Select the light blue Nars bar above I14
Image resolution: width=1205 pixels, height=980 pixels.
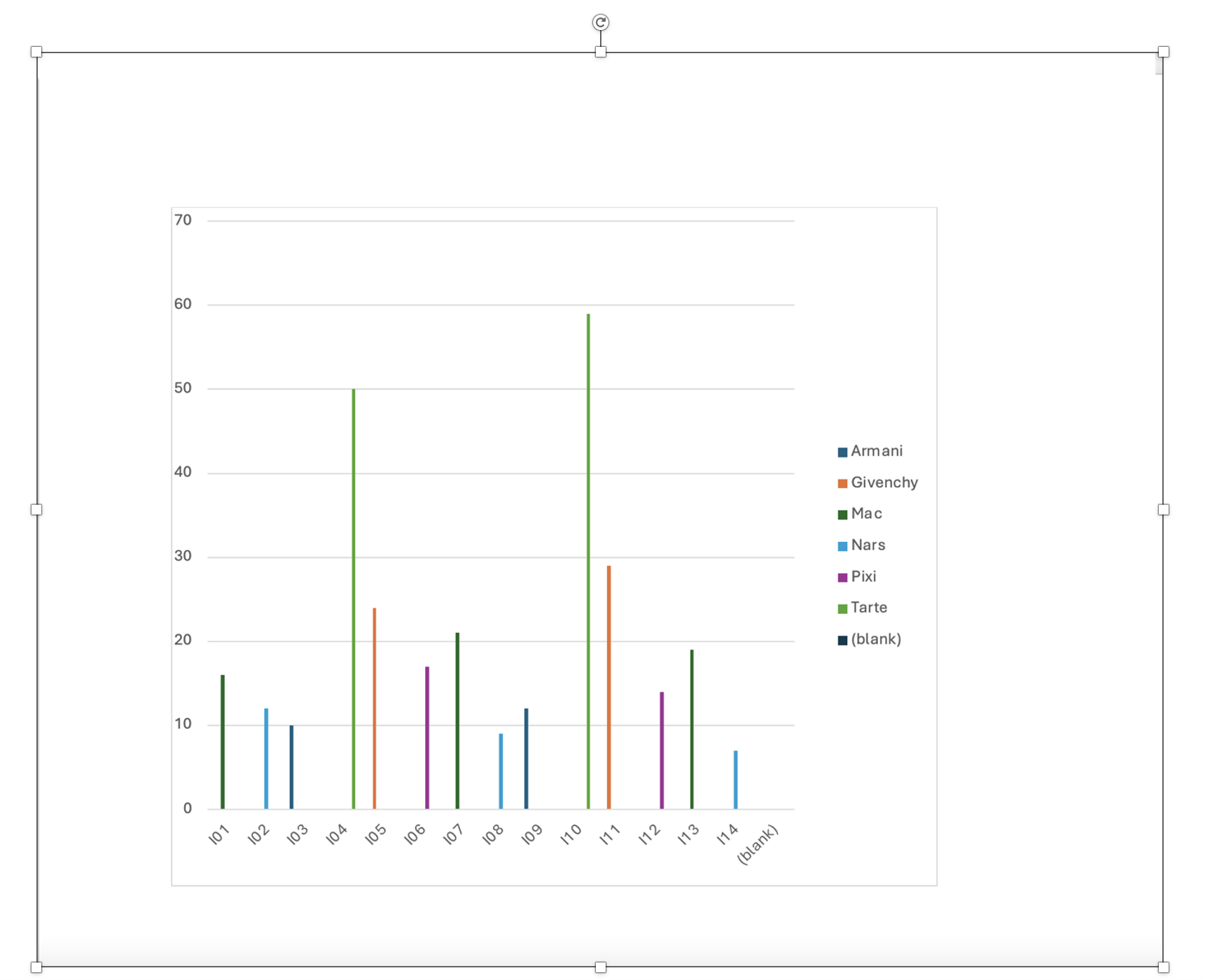tap(736, 780)
